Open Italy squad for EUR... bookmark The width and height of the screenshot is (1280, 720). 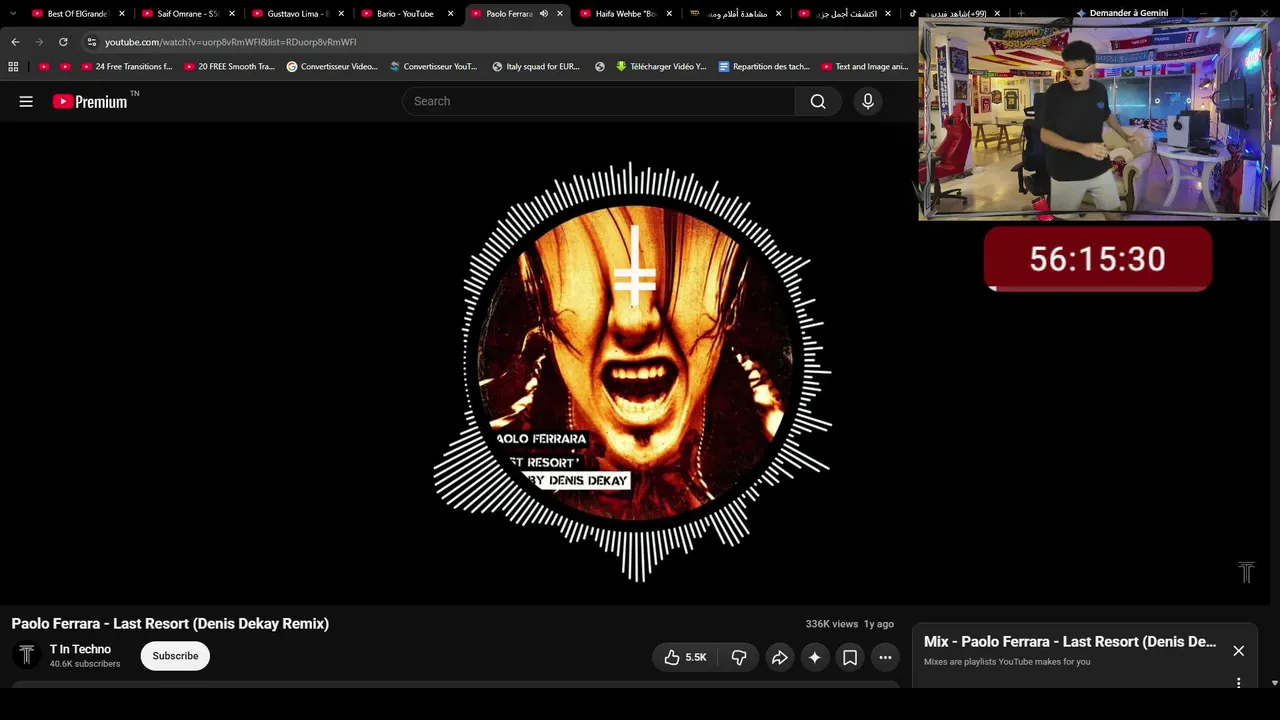pyautogui.click(x=536, y=67)
